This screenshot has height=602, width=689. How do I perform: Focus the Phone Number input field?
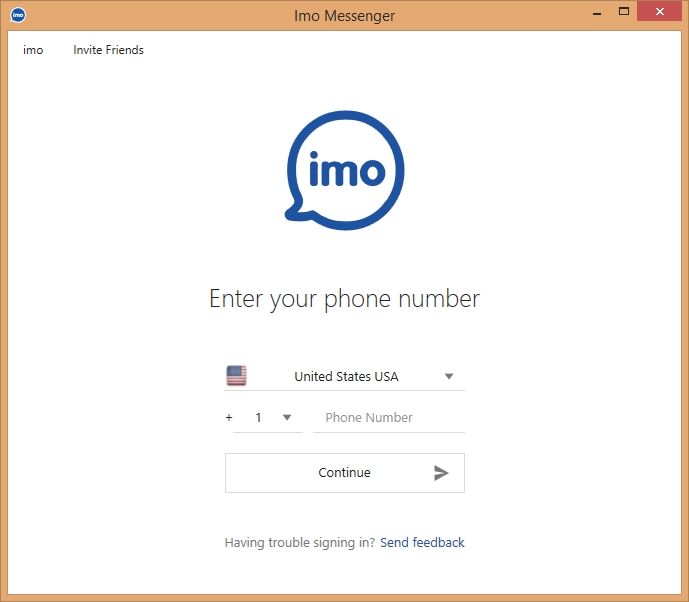[388, 417]
